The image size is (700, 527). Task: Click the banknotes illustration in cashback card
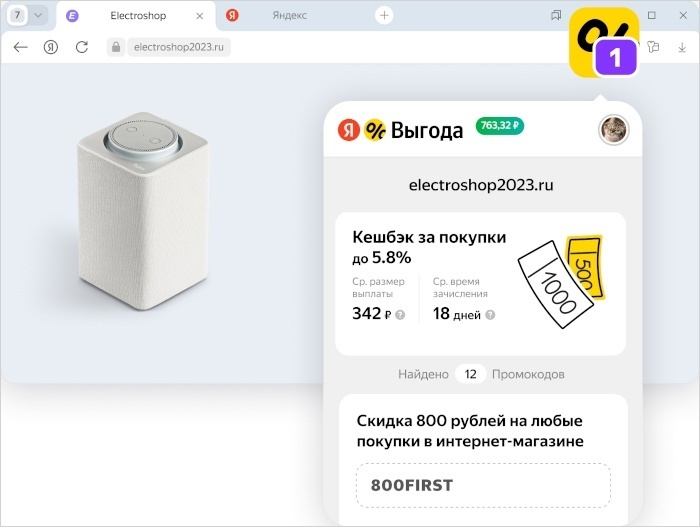(562, 282)
